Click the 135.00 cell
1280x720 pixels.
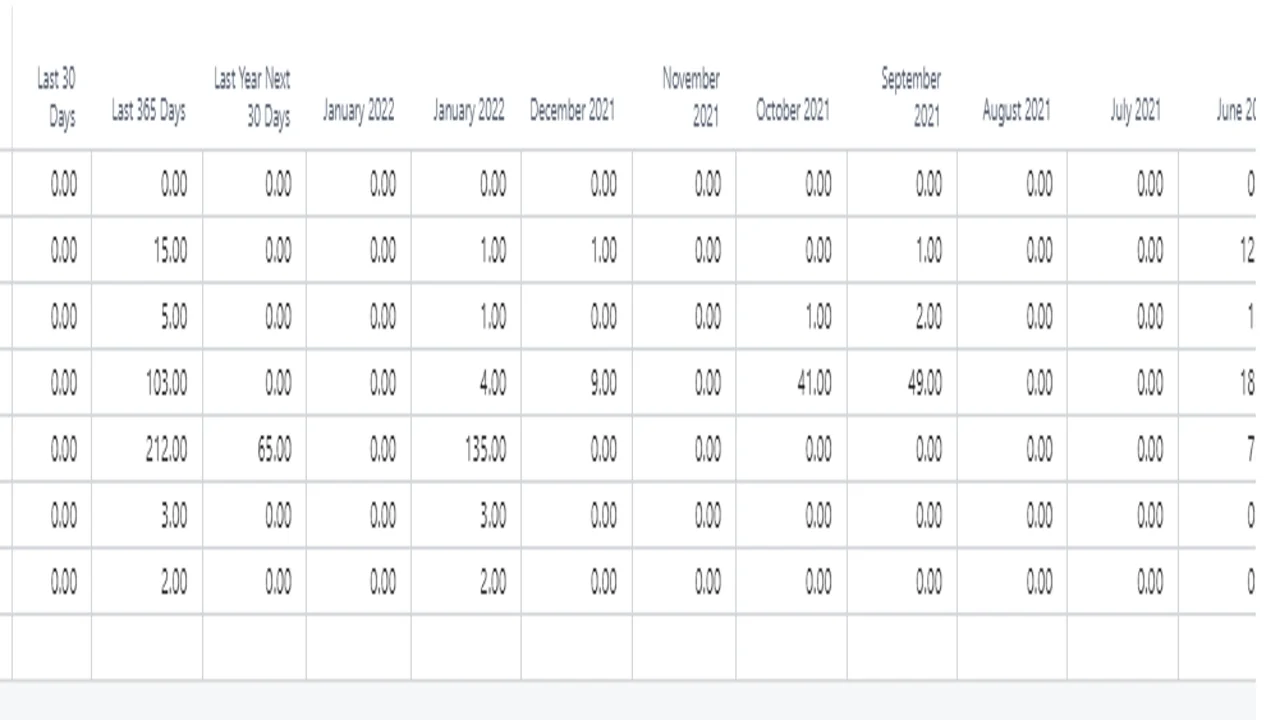pyautogui.click(x=485, y=450)
